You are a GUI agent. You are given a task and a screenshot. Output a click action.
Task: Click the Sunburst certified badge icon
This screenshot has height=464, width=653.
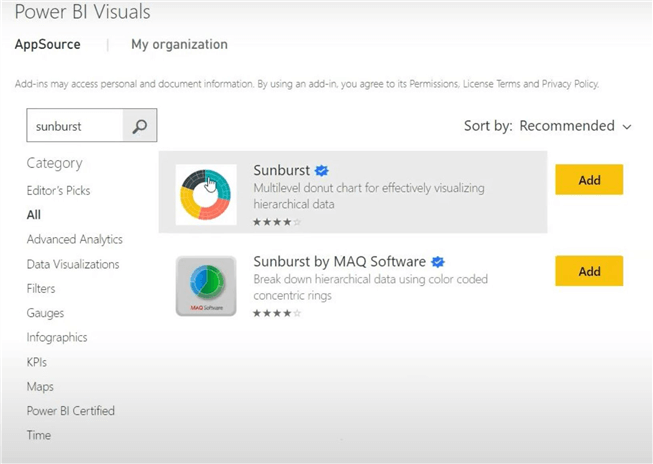(x=322, y=170)
